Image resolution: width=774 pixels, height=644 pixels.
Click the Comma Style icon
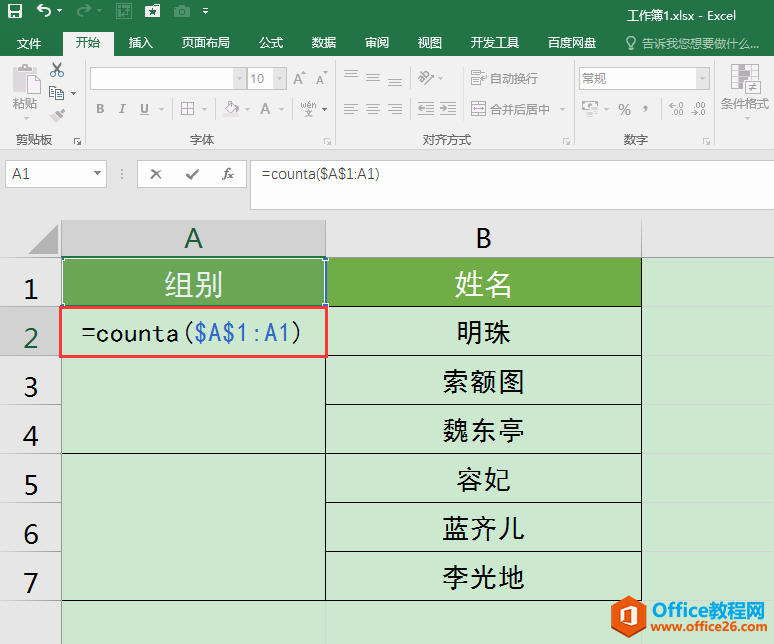pyautogui.click(x=645, y=109)
